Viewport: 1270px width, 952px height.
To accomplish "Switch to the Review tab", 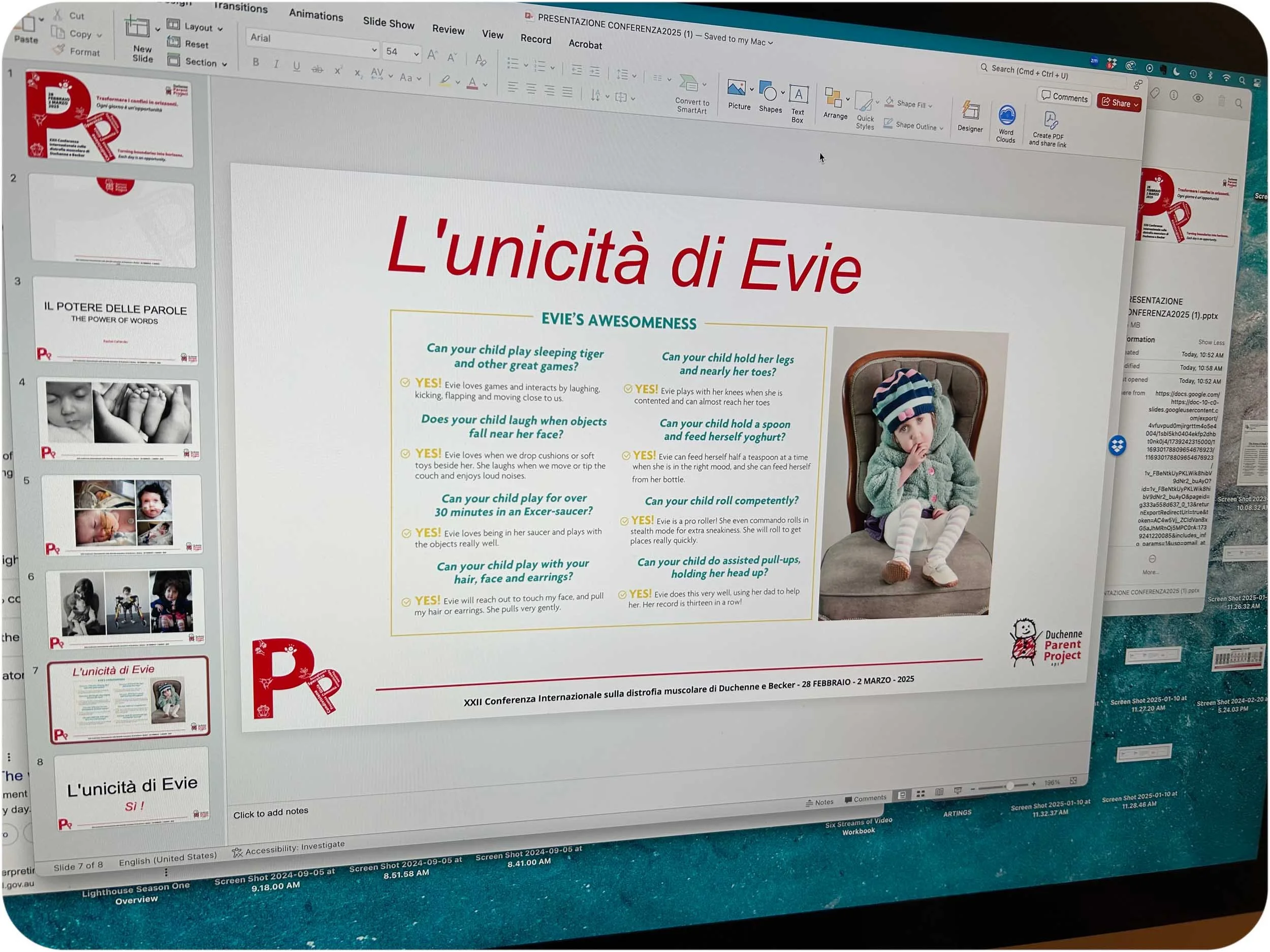I will tap(448, 30).
